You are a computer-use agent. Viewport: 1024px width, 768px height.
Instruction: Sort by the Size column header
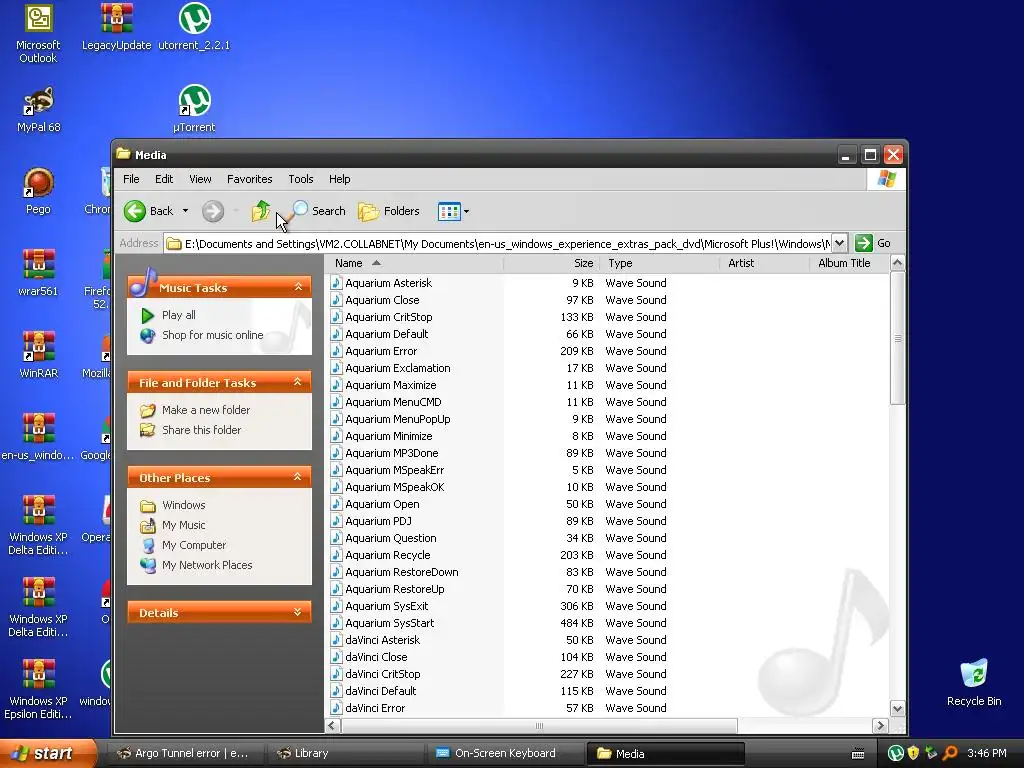pyautogui.click(x=552, y=263)
